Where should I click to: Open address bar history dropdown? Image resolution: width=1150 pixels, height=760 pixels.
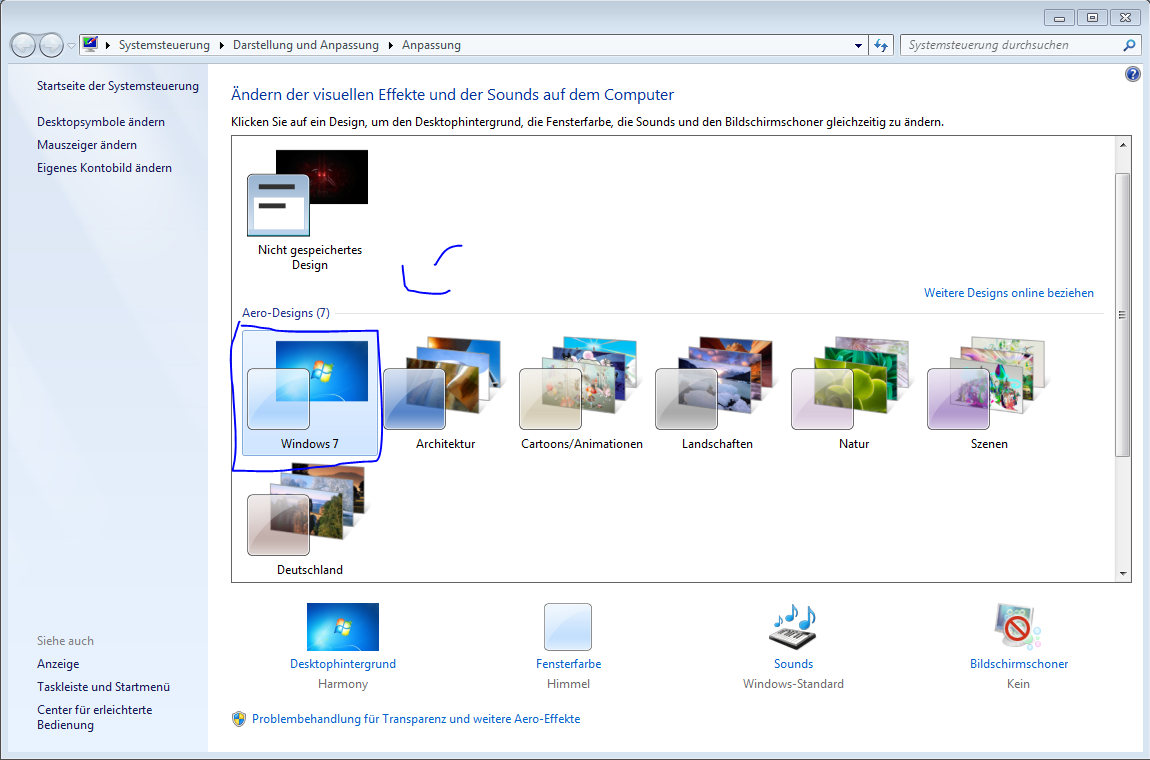pyautogui.click(x=858, y=45)
